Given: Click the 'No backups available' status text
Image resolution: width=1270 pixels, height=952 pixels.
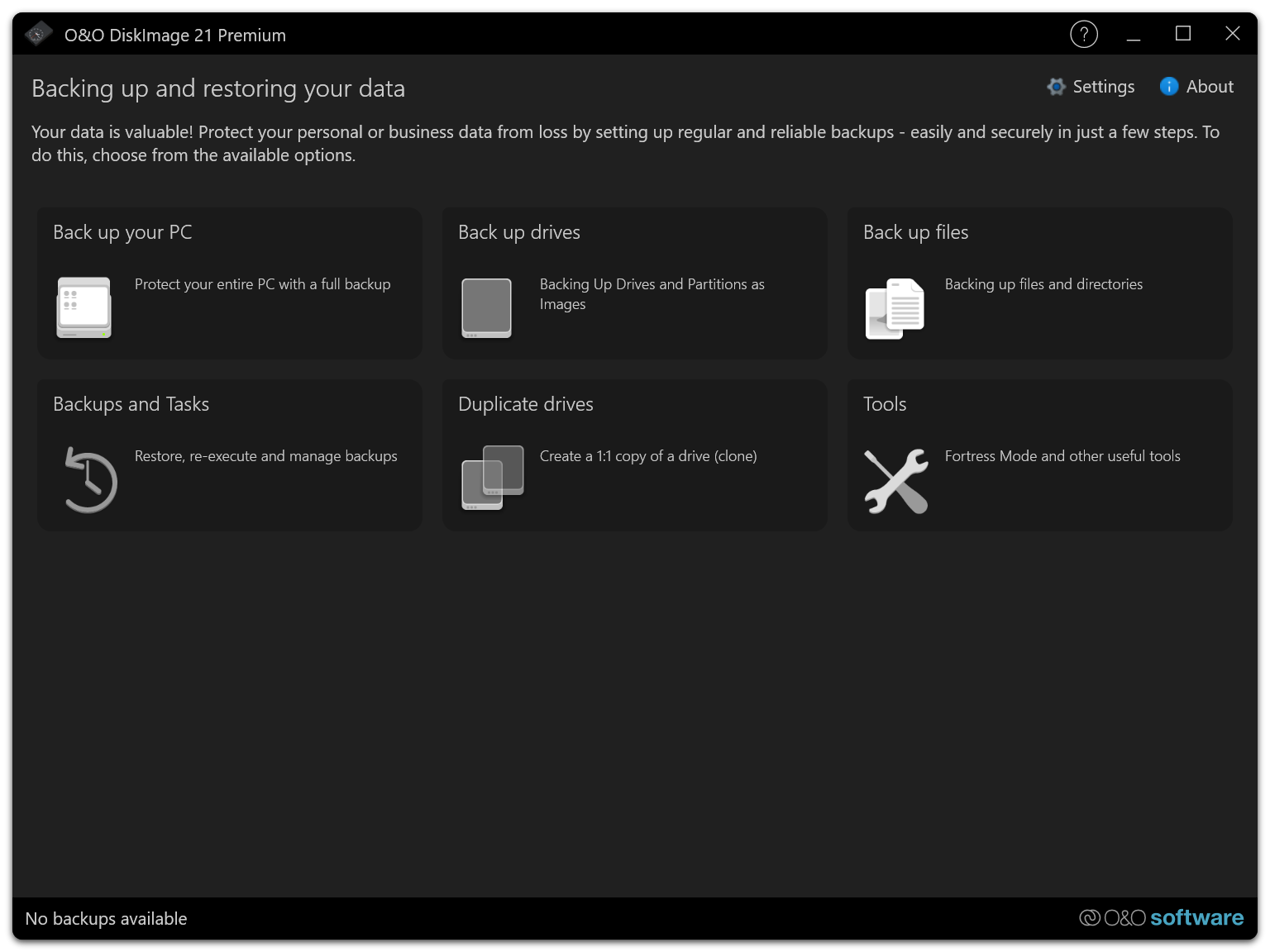Looking at the screenshot, I should click(x=106, y=919).
